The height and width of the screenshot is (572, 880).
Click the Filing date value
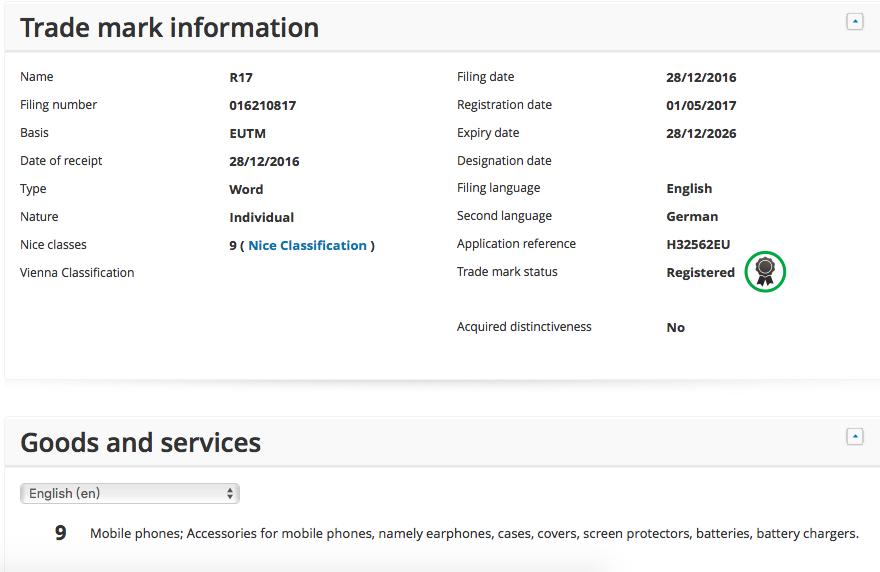701,77
